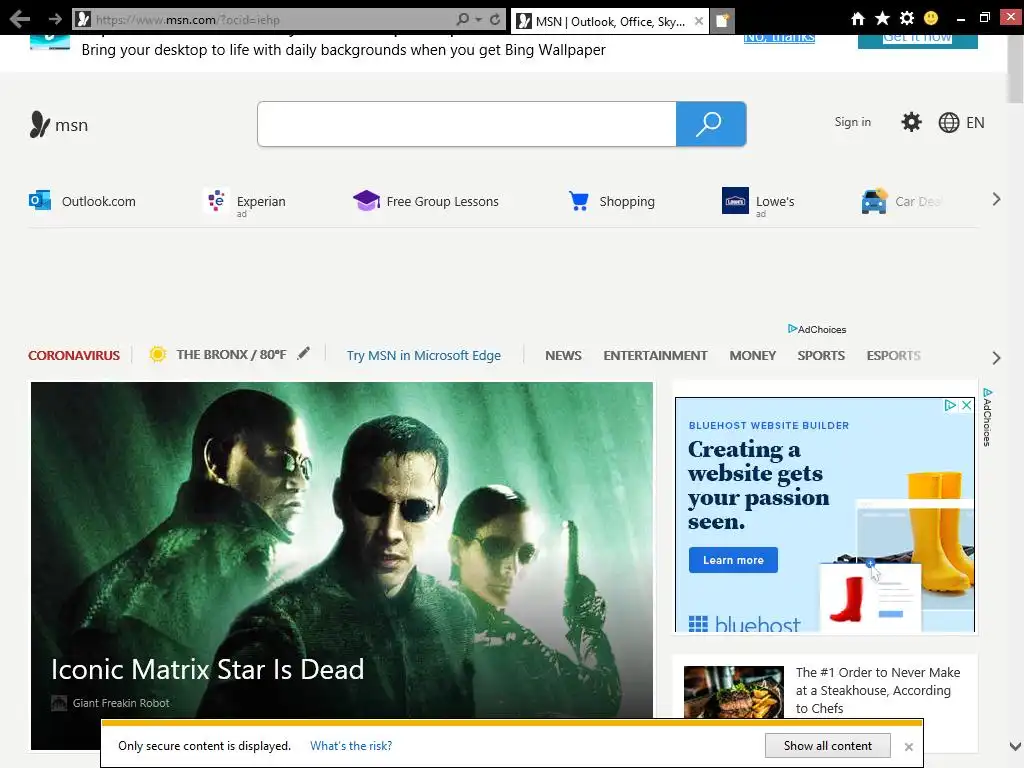Open MSN settings gear icon
This screenshot has height=768, width=1024.
point(911,122)
